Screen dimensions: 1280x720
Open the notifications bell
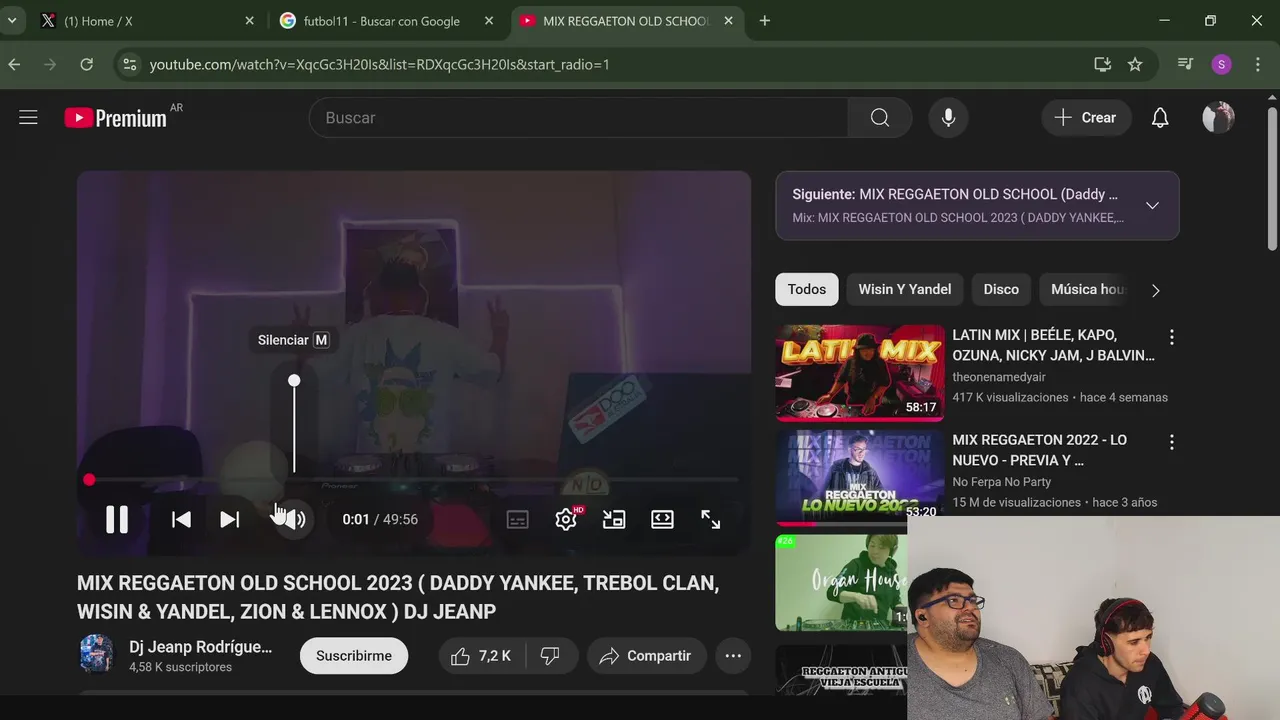tap(1160, 118)
